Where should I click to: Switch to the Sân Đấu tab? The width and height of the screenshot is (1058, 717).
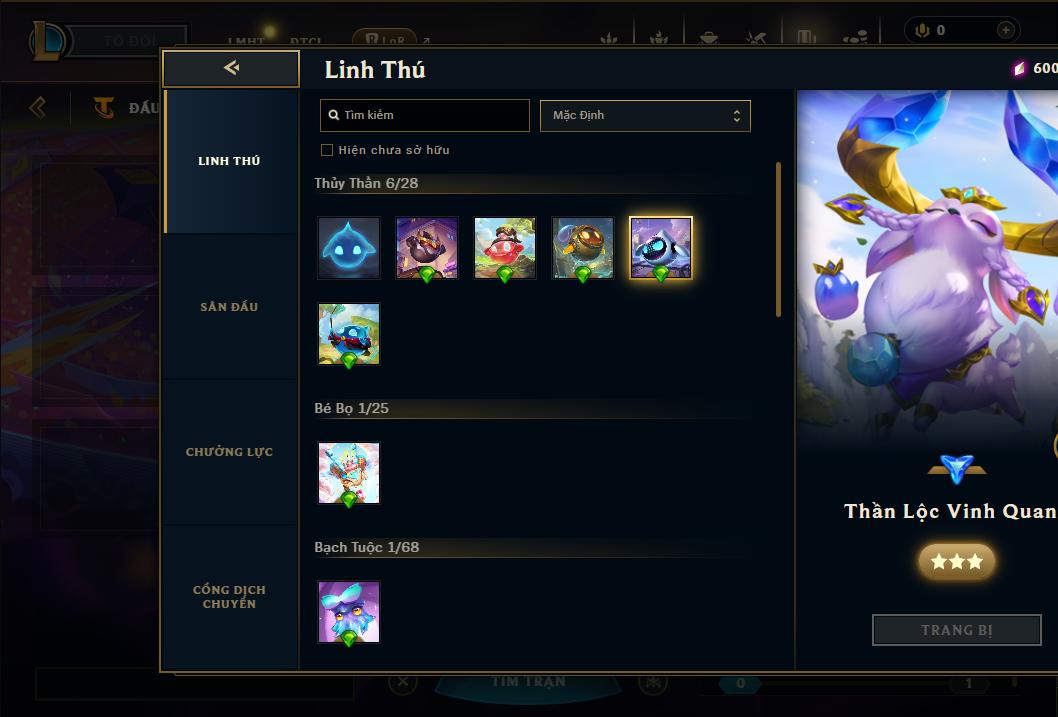tap(229, 307)
